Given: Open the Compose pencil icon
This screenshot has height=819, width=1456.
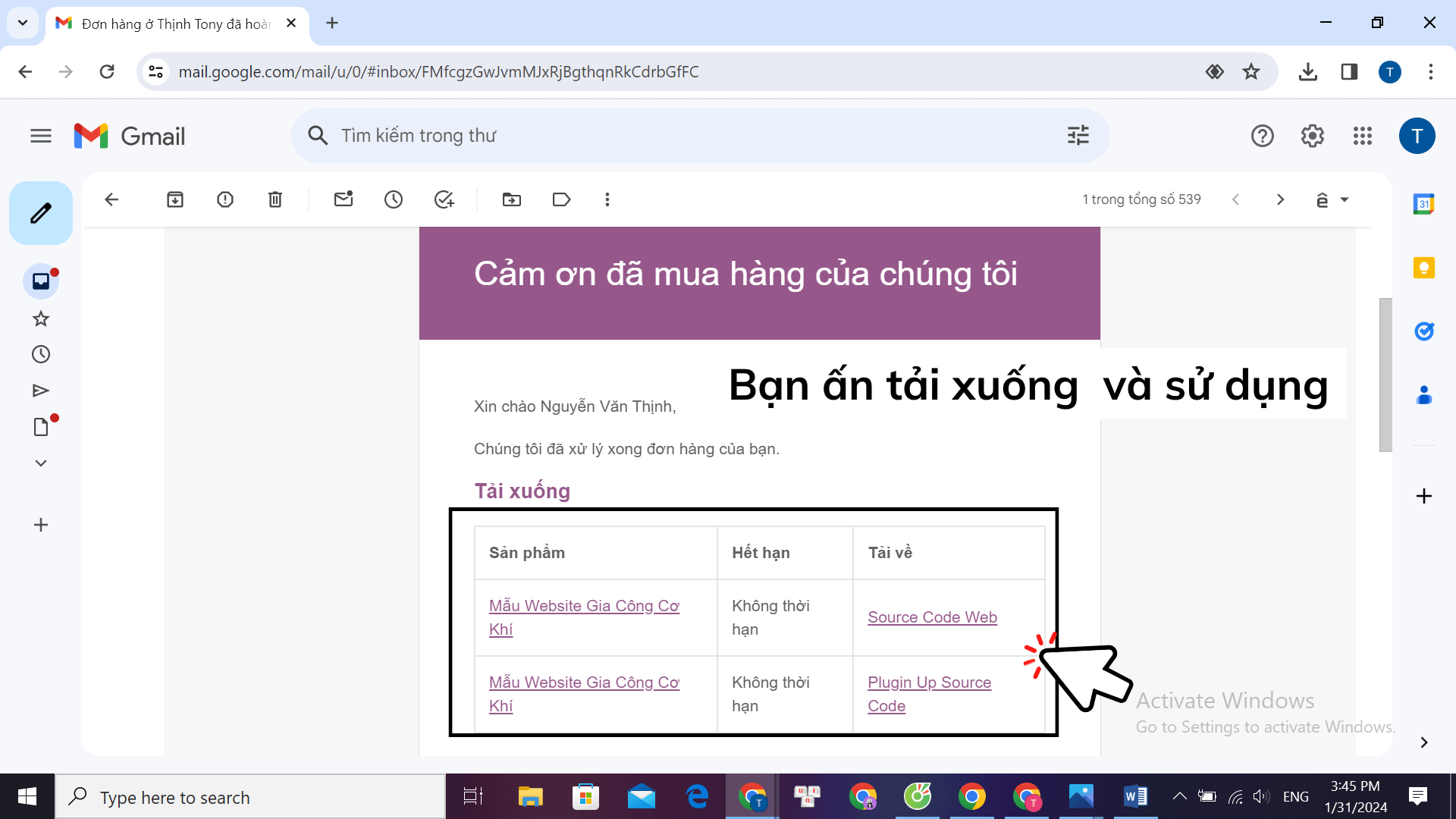Looking at the screenshot, I should tap(41, 213).
